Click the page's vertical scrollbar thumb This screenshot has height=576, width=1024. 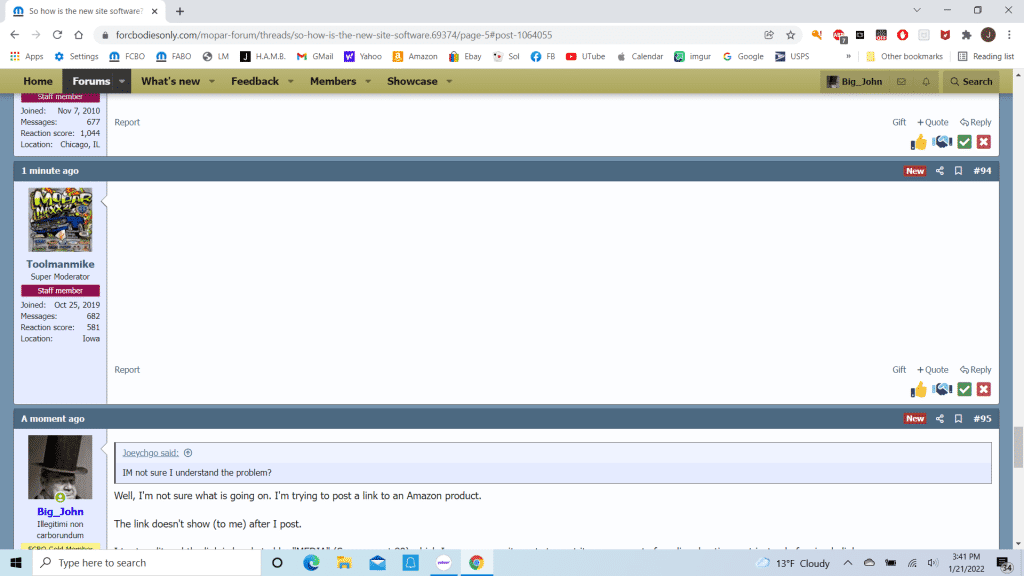click(x=1018, y=440)
